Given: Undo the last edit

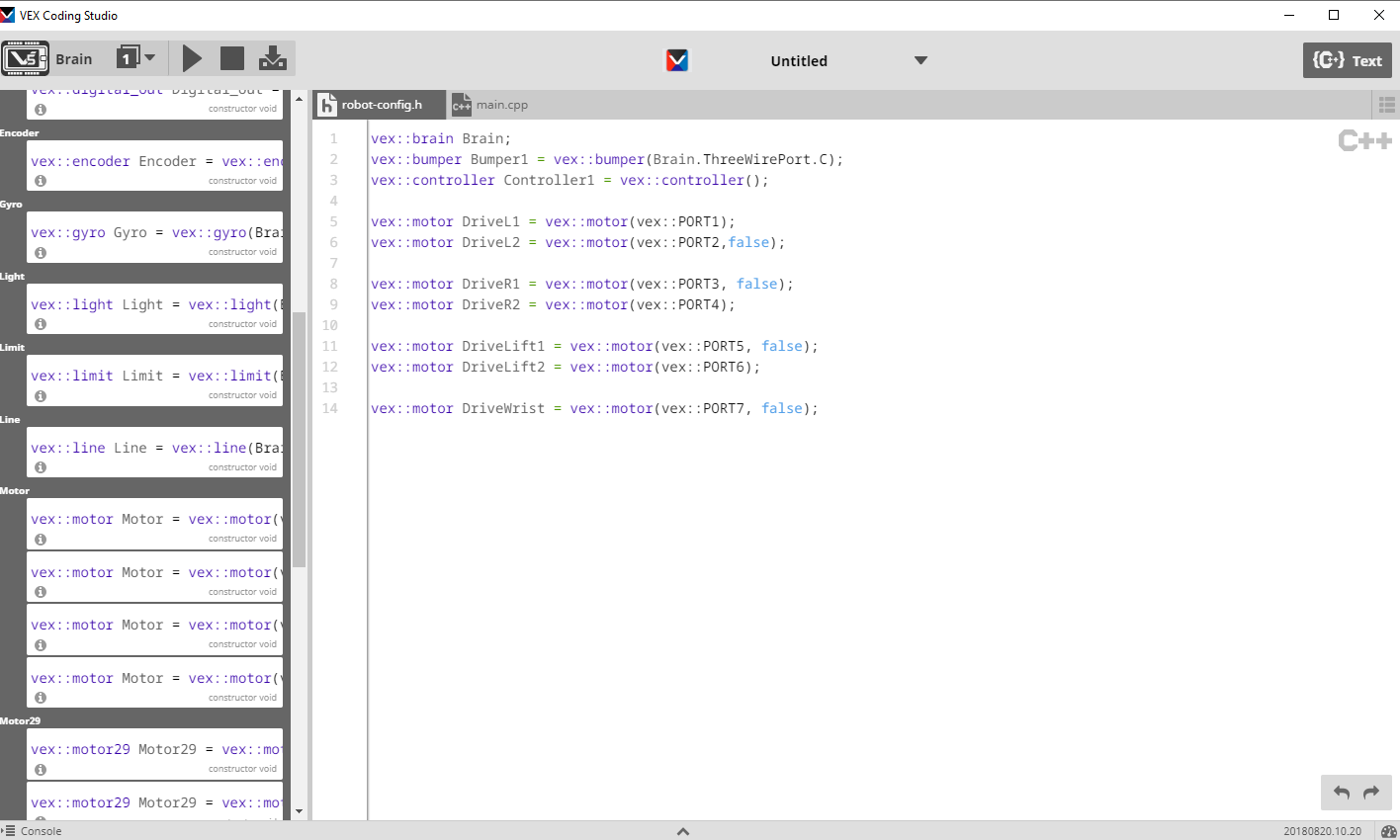Looking at the screenshot, I should [x=1342, y=793].
